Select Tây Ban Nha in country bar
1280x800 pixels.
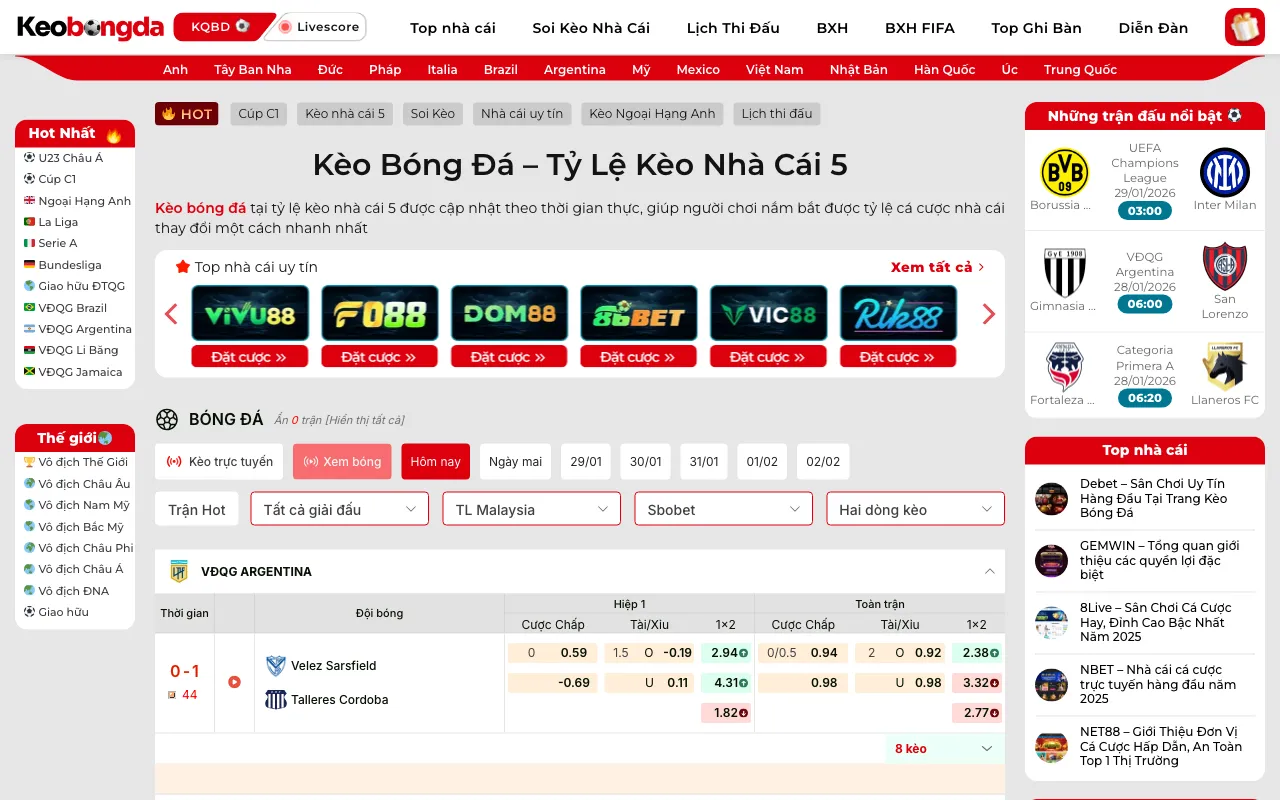253,69
